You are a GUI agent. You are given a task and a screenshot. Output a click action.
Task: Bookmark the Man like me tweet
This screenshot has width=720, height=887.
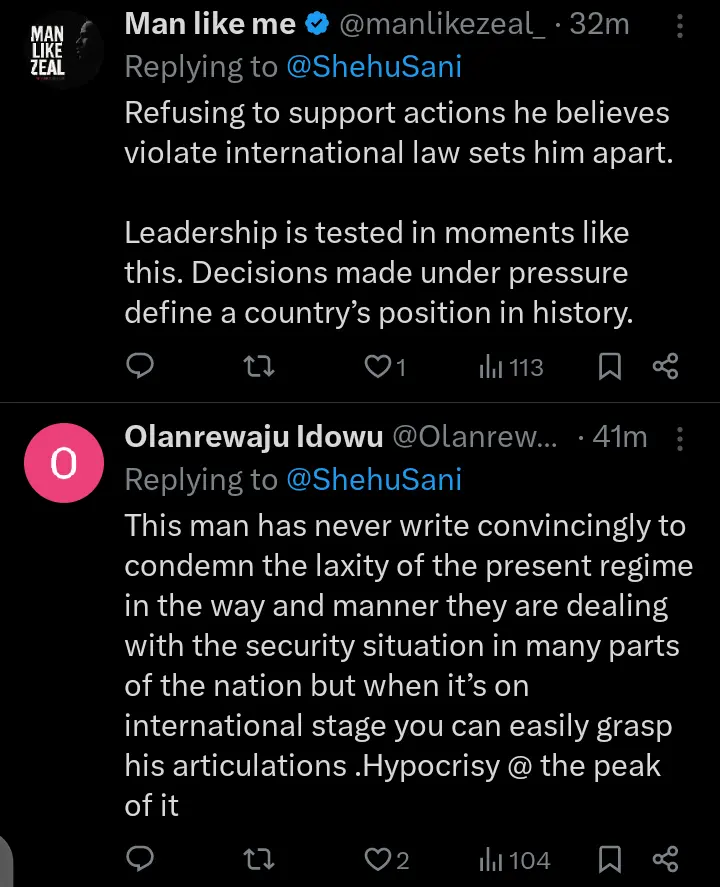coord(609,367)
